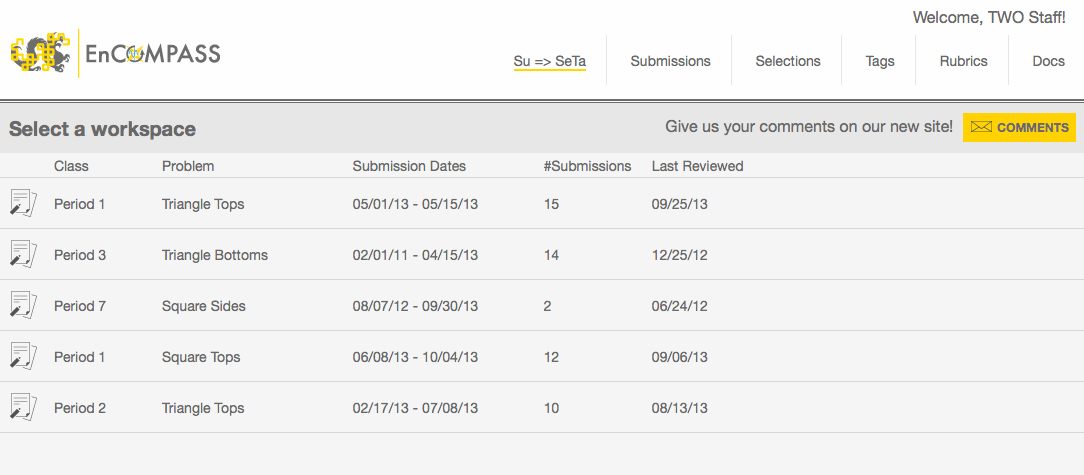Select the Triangle Bottoms problem
Screen dimensions: 1084x475
[x=215, y=255]
